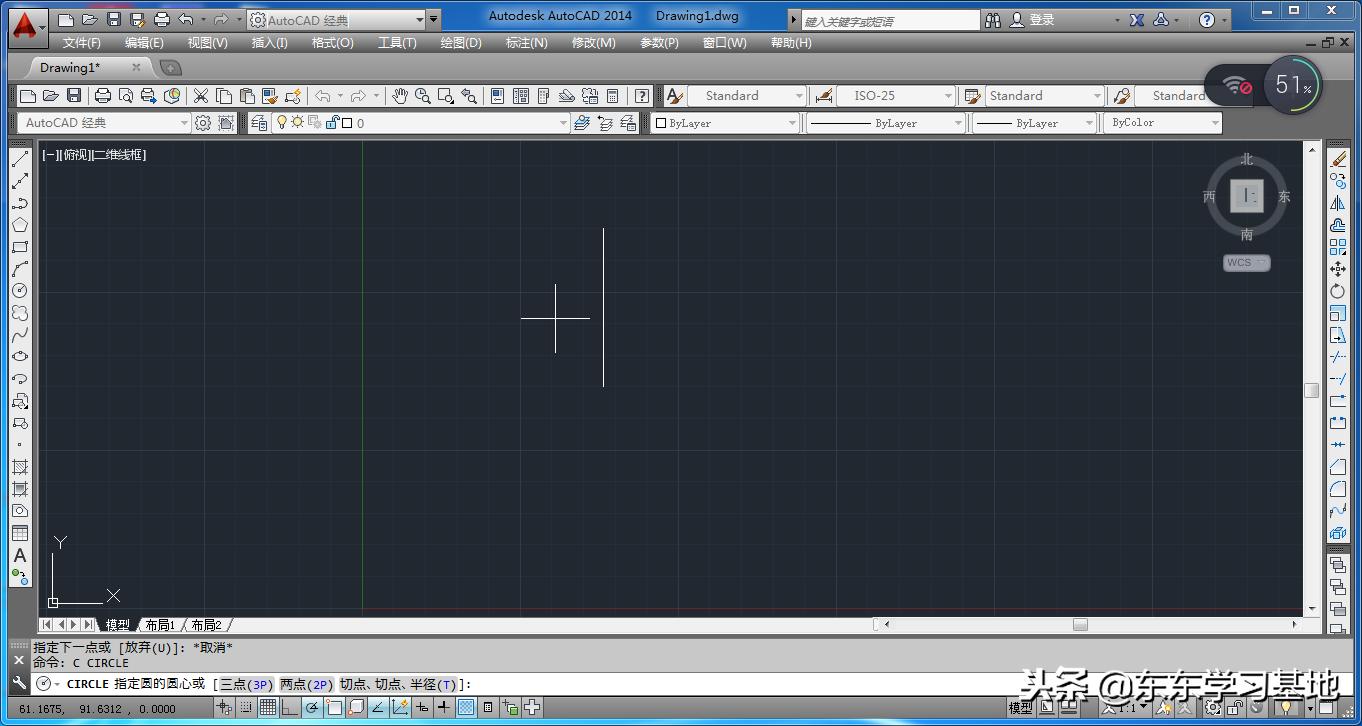Image resolution: width=1362 pixels, height=726 pixels.
Task: Toggle object snap in status bar
Action: (334, 708)
